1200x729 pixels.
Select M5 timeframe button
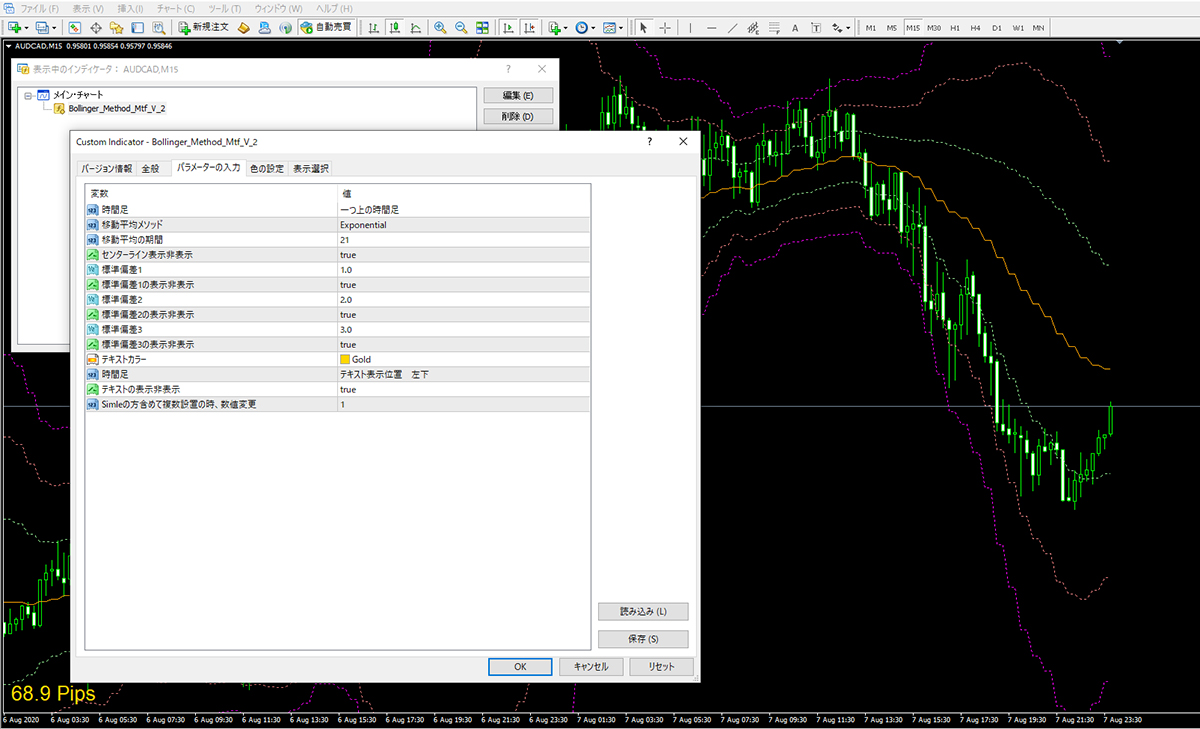[x=892, y=27]
